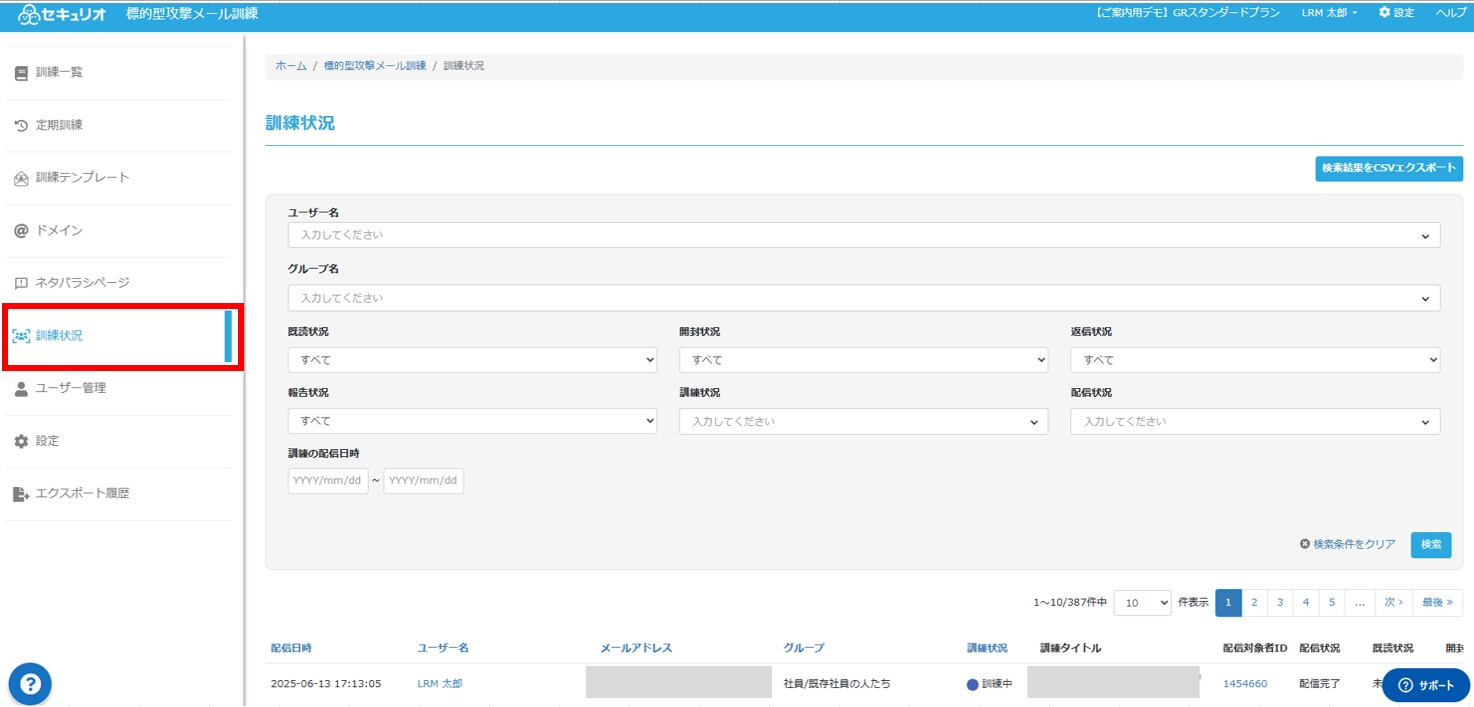Click the 社員/既存社員の人たち group cell
This screenshot has width=1474, height=707.
click(837, 684)
